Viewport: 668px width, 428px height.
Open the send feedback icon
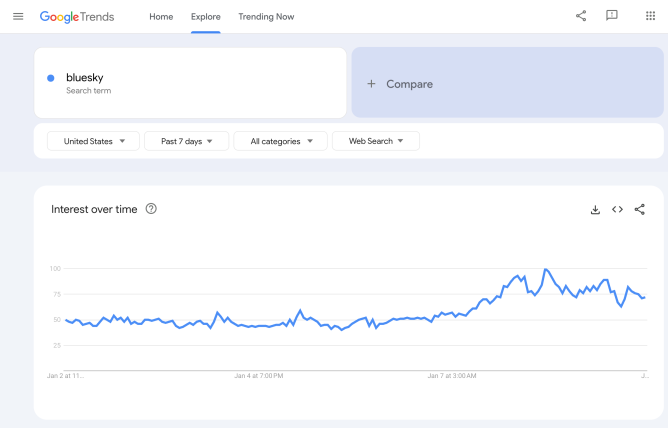coord(612,16)
